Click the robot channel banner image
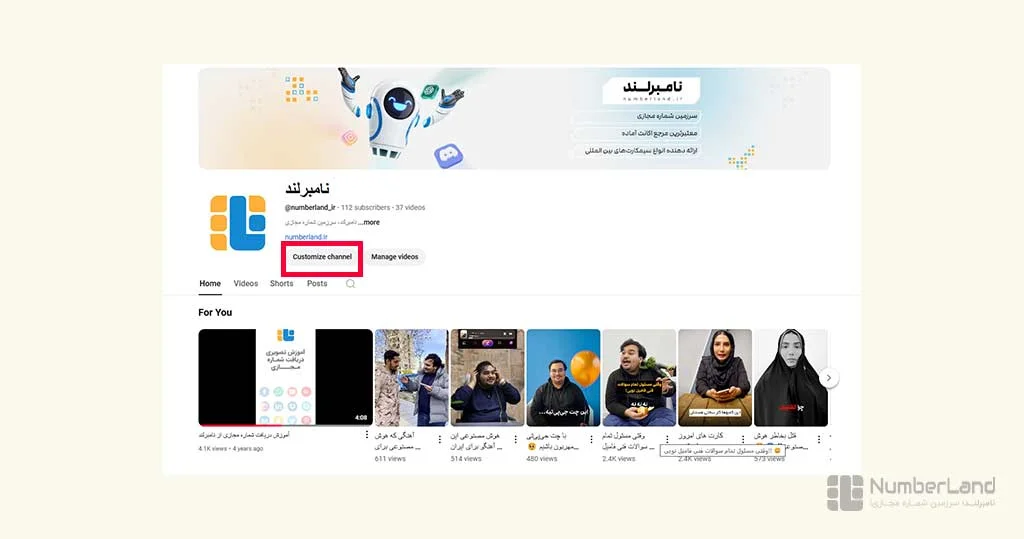This screenshot has width=1024, height=539. tap(514, 118)
